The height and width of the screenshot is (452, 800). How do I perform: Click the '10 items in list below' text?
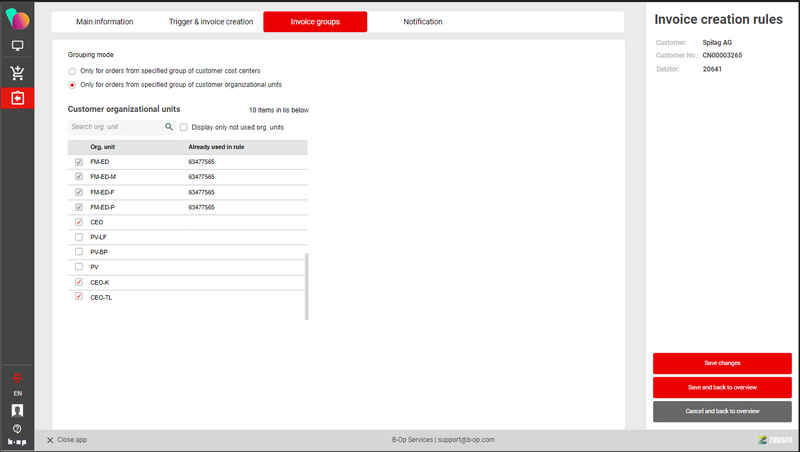pos(279,110)
